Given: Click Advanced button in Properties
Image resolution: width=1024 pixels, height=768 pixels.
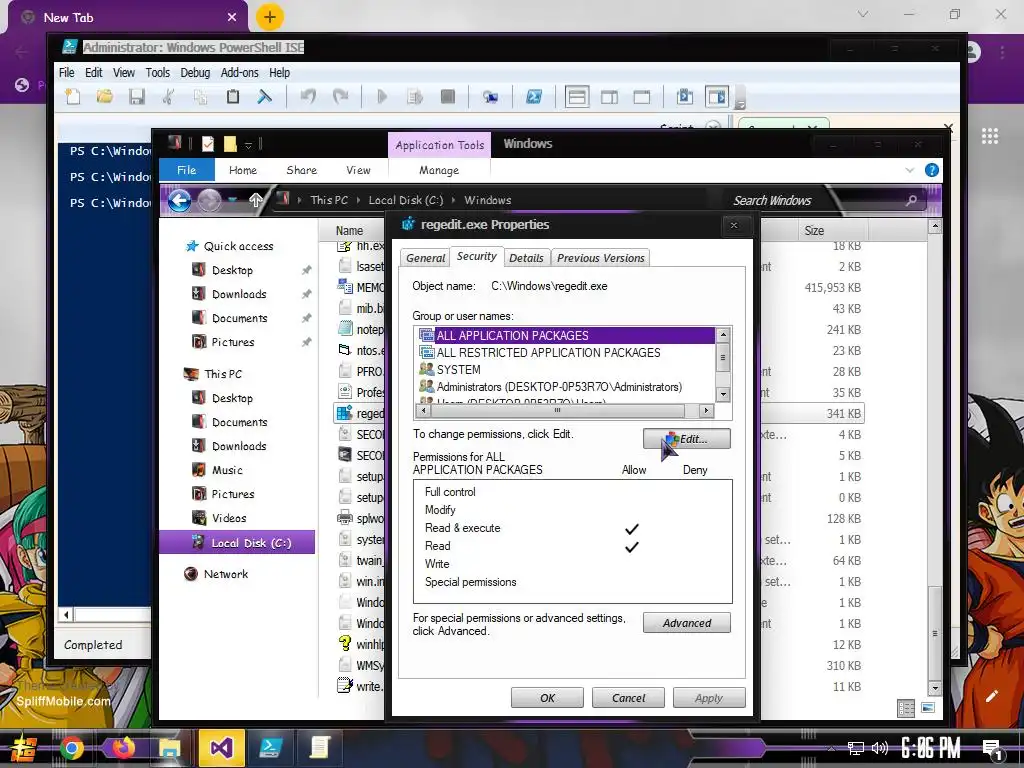Looking at the screenshot, I should click(x=686, y=623).
